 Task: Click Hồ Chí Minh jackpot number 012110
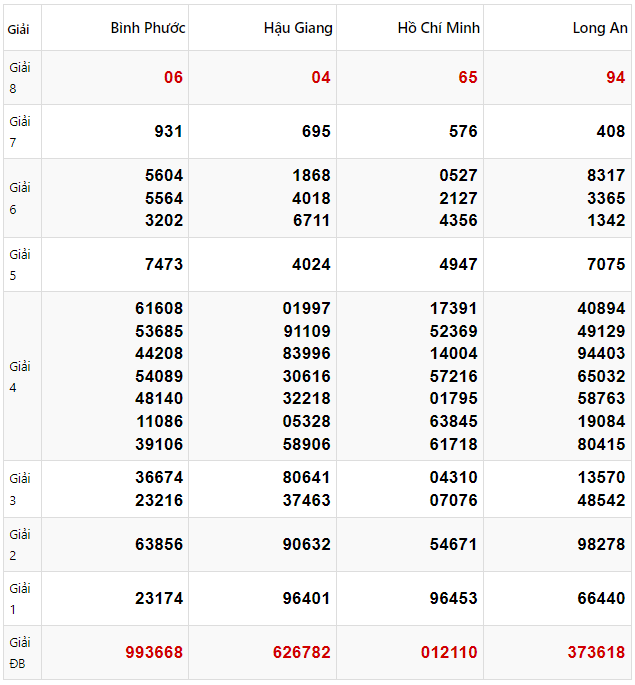(x=448, y=652)
